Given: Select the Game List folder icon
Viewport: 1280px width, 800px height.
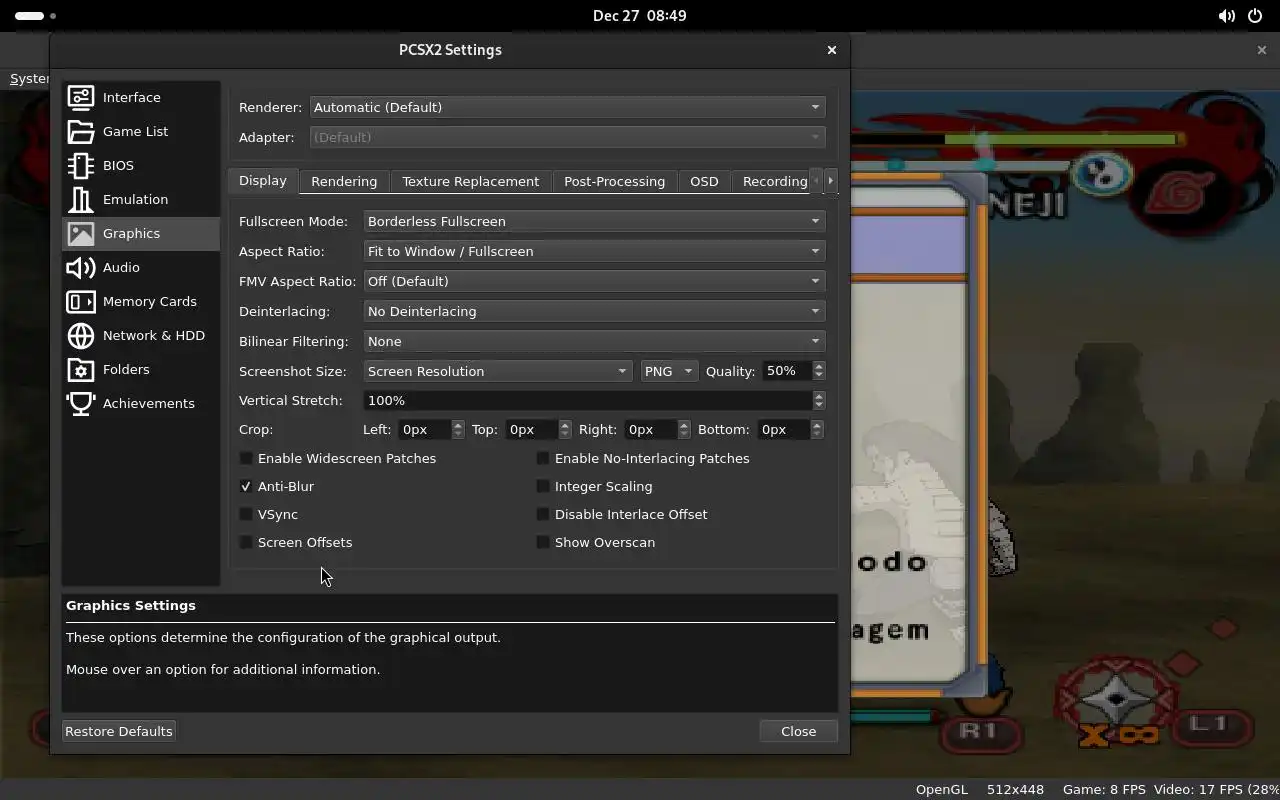Looking at the screenshot, I should pos(80,131).
